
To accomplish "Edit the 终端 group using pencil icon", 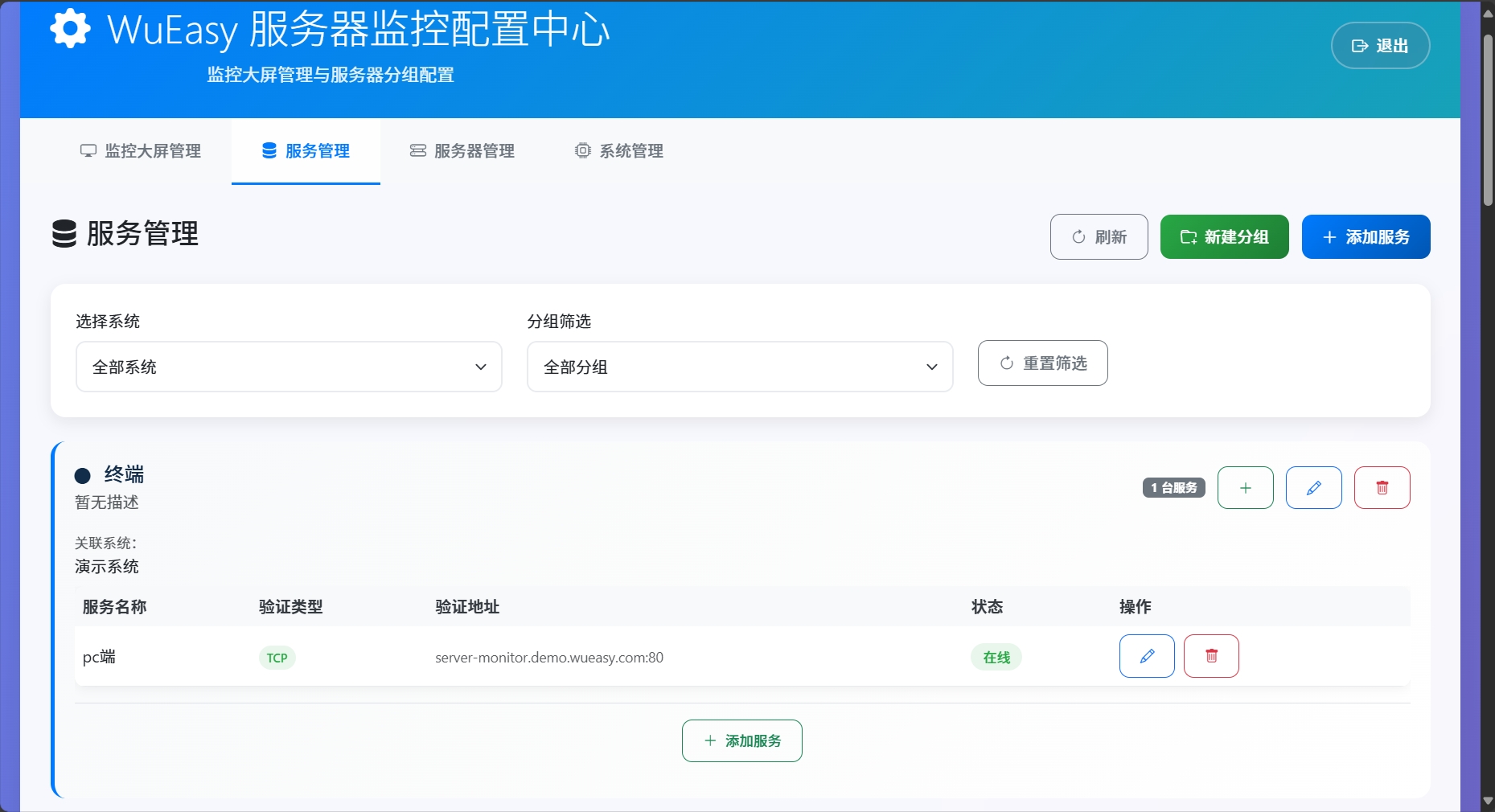I will pos(1313,488).
